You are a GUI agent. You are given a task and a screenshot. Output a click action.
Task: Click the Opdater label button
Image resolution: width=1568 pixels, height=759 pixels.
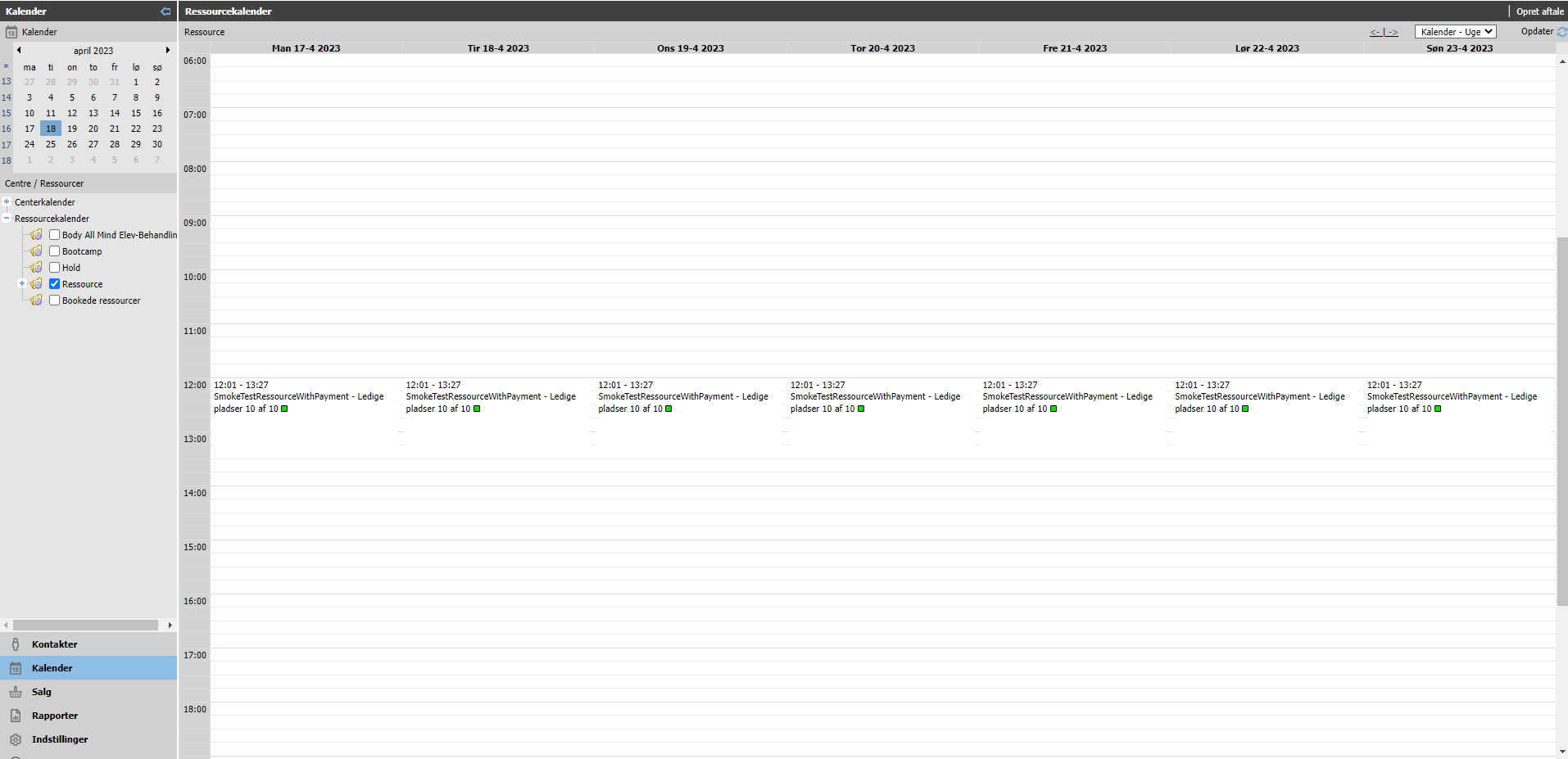coord(1537,32)
